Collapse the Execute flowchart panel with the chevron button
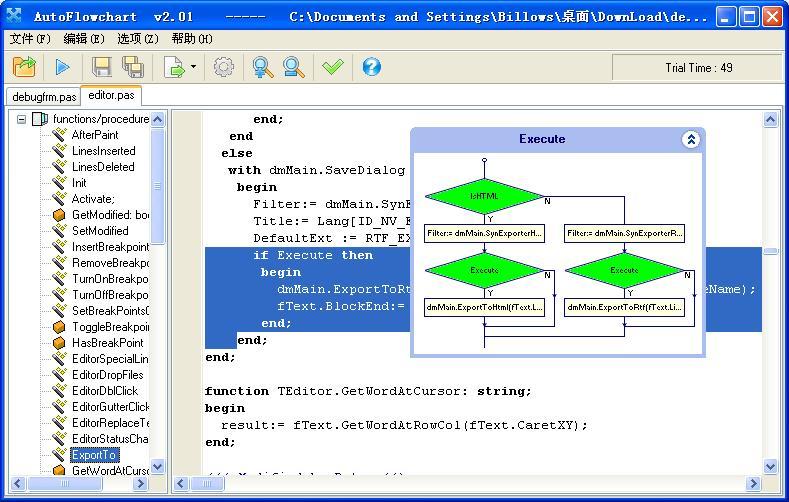 click(691, 139)
